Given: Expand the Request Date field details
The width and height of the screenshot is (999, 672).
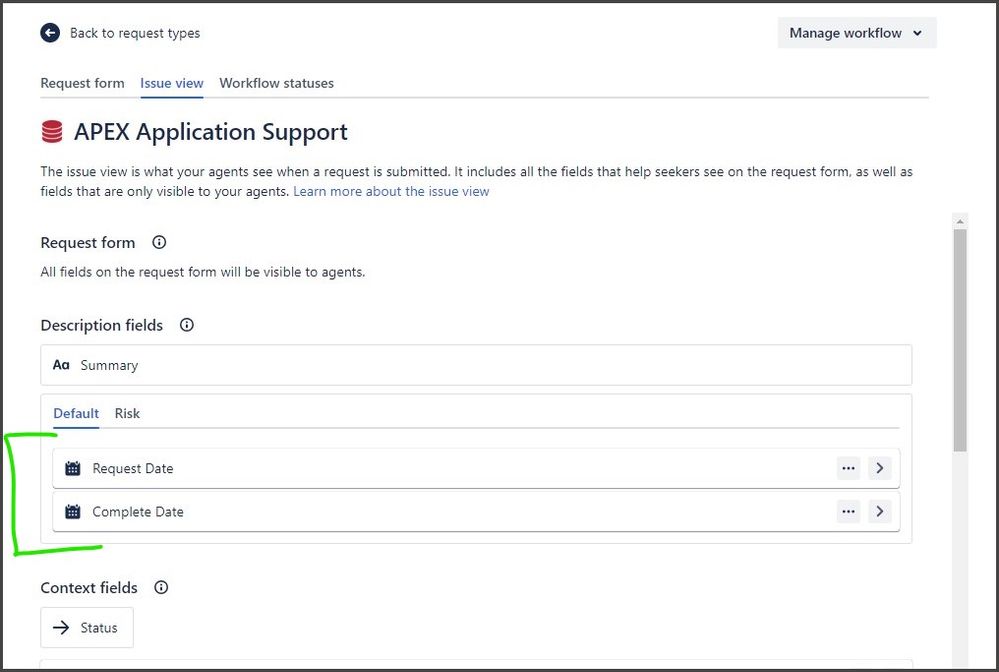Looking at the screenshot, I should [879, 468].
